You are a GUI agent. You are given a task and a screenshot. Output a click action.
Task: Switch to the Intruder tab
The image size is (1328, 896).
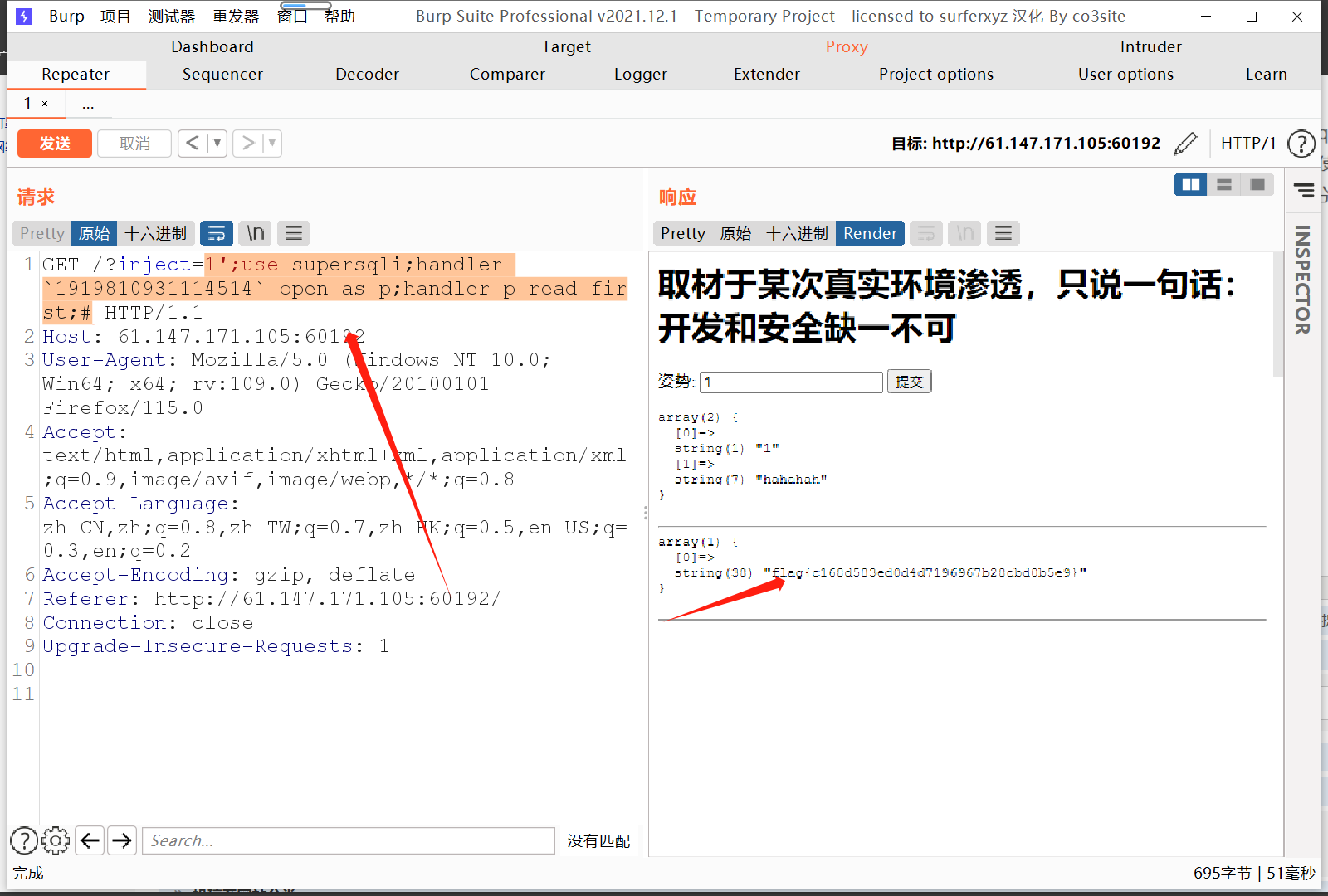point(1150,47)
